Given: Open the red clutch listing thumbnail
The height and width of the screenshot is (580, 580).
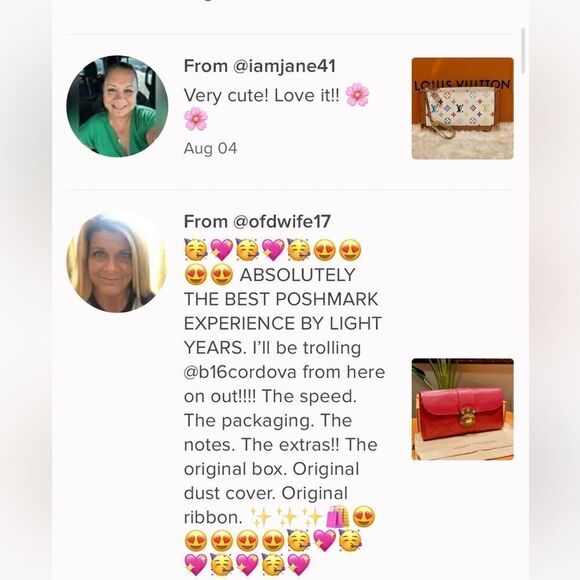Looking at the screenshot, I should click(x=462, y=409).
